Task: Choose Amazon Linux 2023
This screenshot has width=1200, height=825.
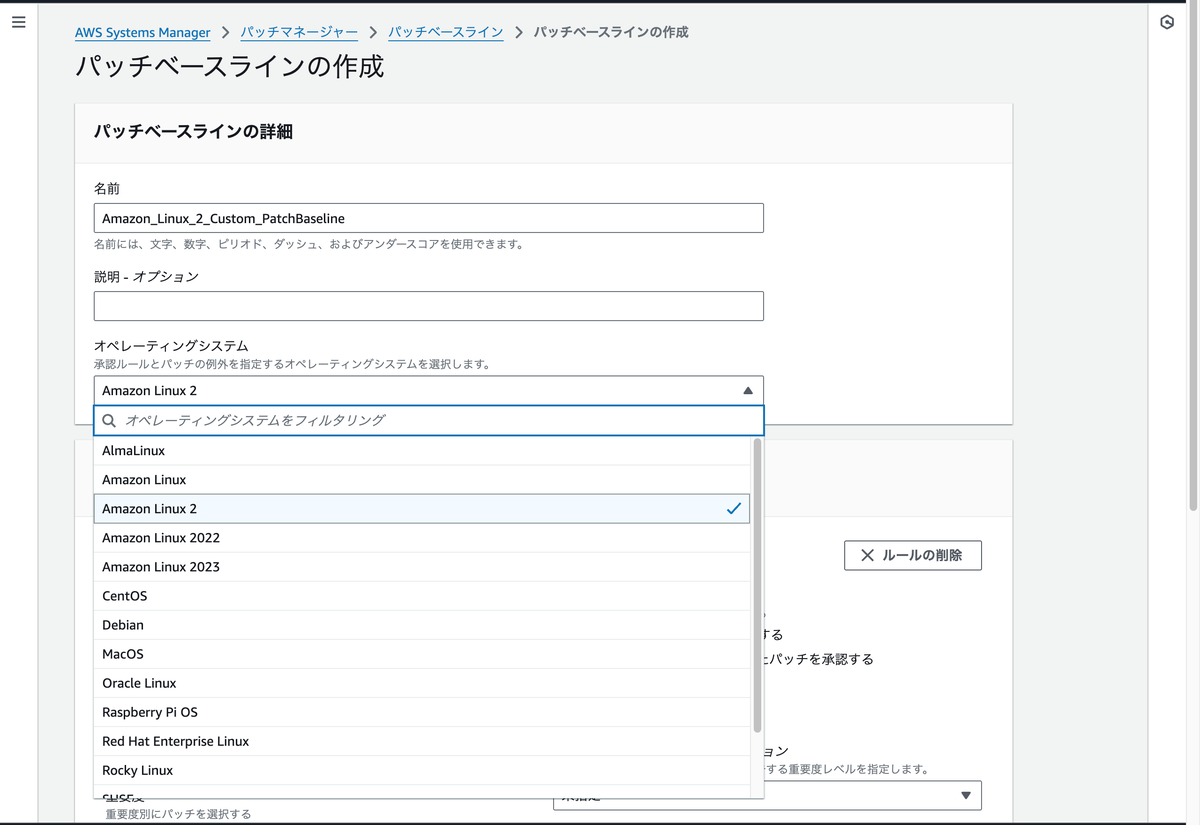Action: pos(422,567)
